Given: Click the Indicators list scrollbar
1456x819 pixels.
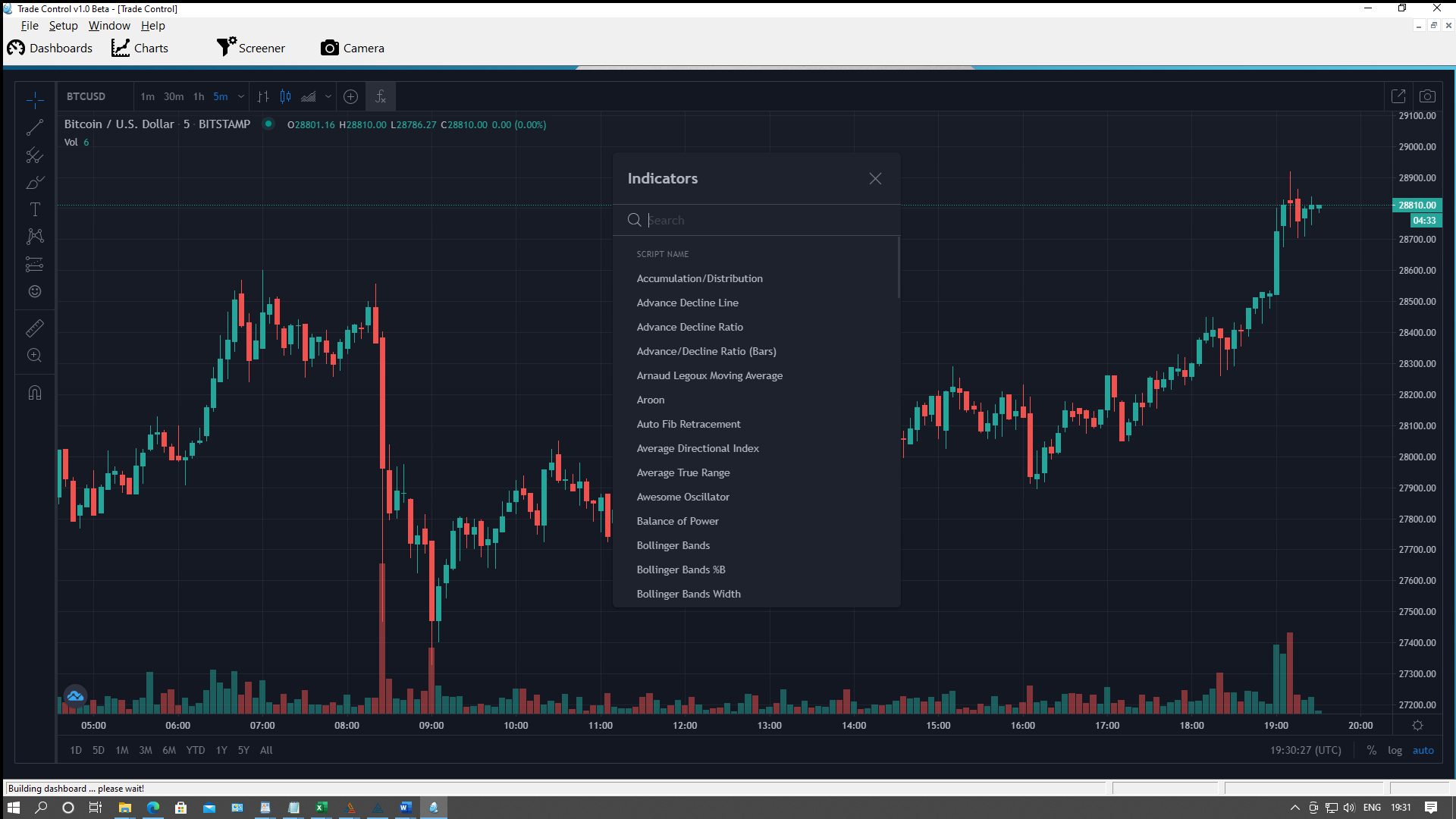Looking at the screenshot, I should click(899, 268).
